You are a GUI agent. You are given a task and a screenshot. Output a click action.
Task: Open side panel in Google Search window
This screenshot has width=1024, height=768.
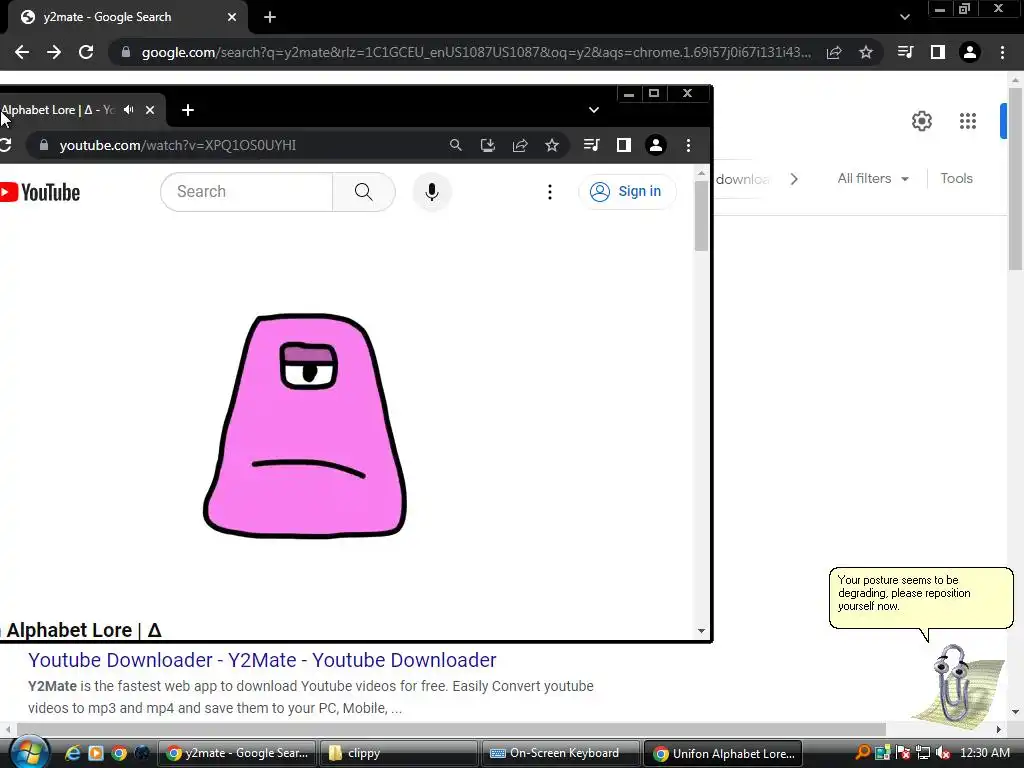[938, 52]
